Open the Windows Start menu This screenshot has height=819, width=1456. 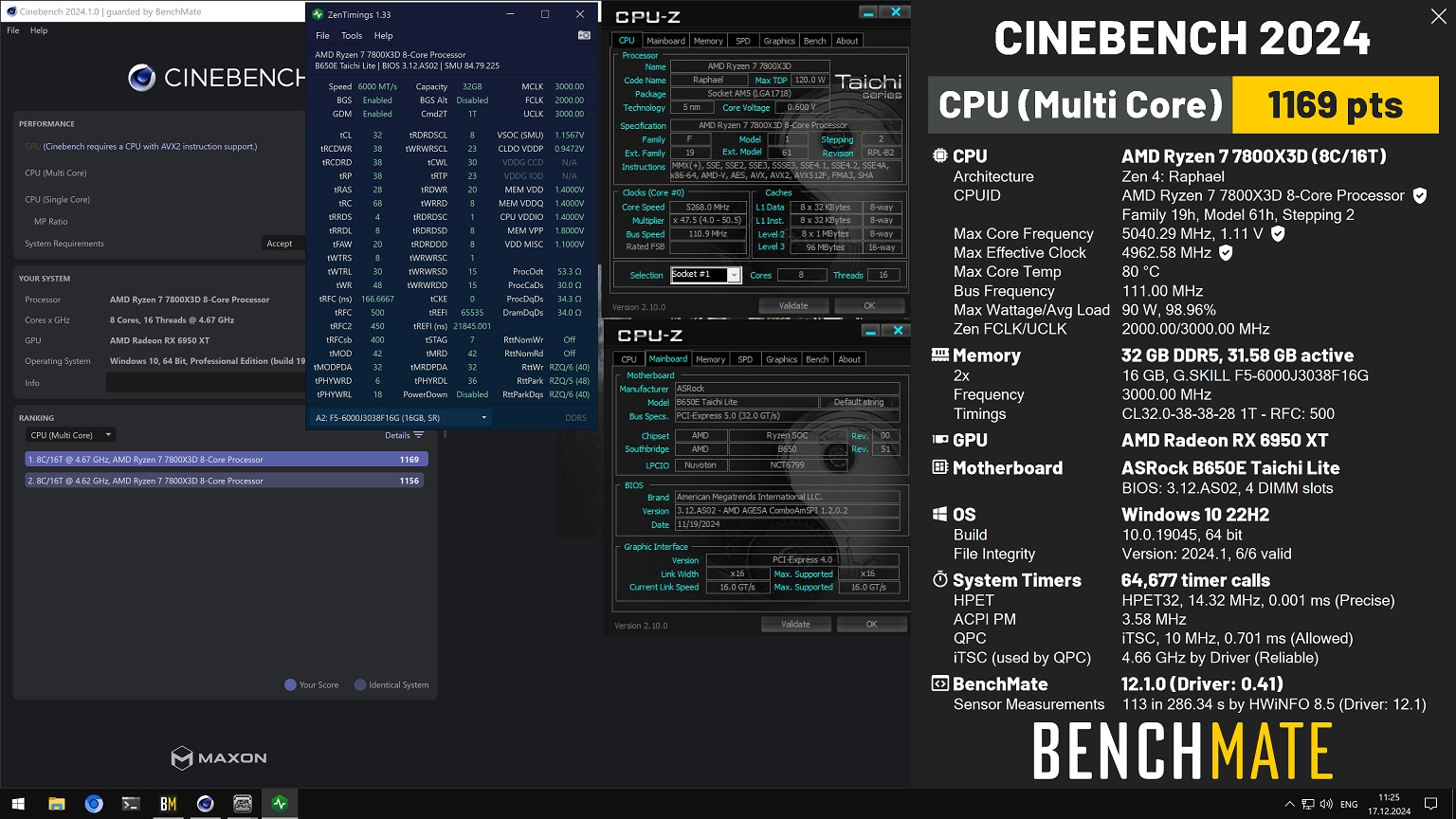tap(18, 804)
